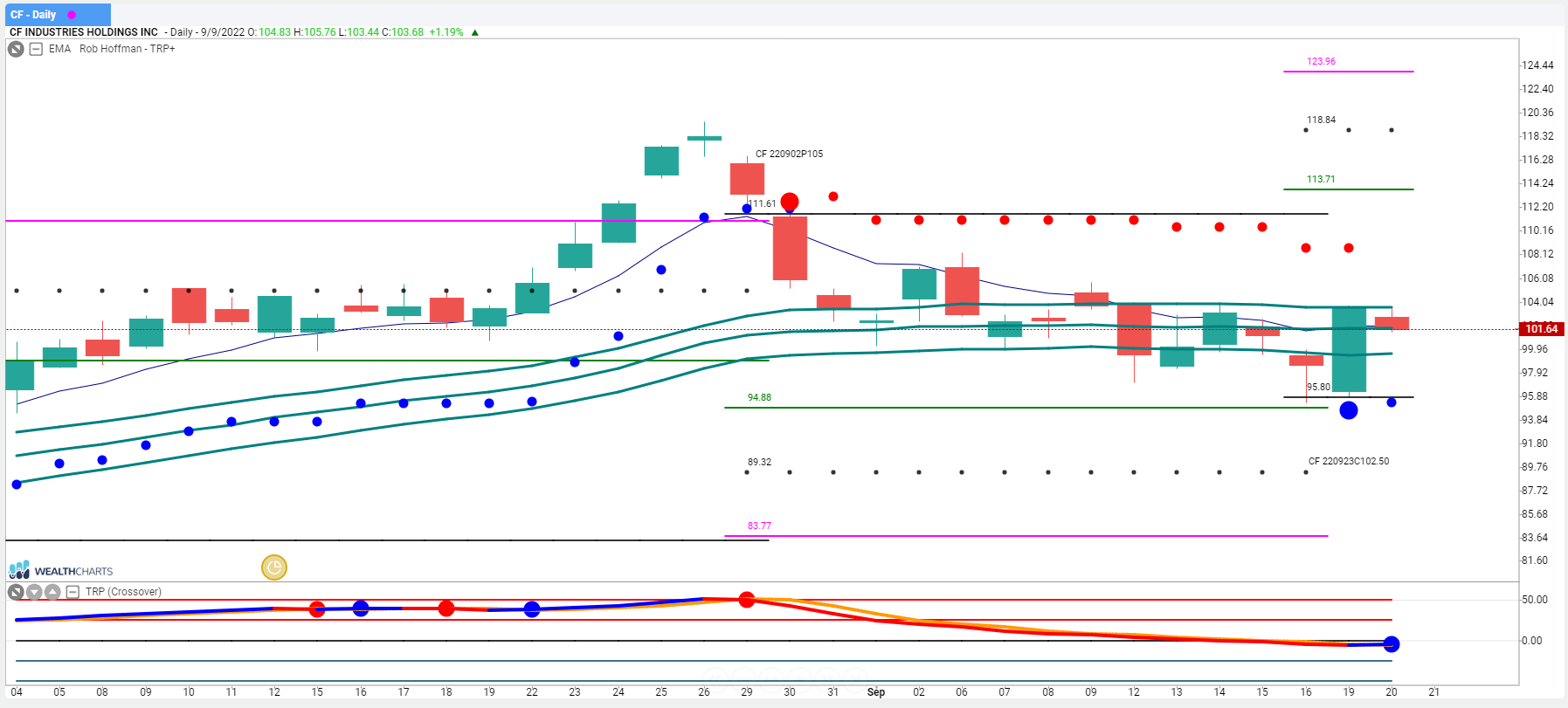Click the green 94.88 level label
This screenshot has width=1568, height=708.
pos(759,397)
